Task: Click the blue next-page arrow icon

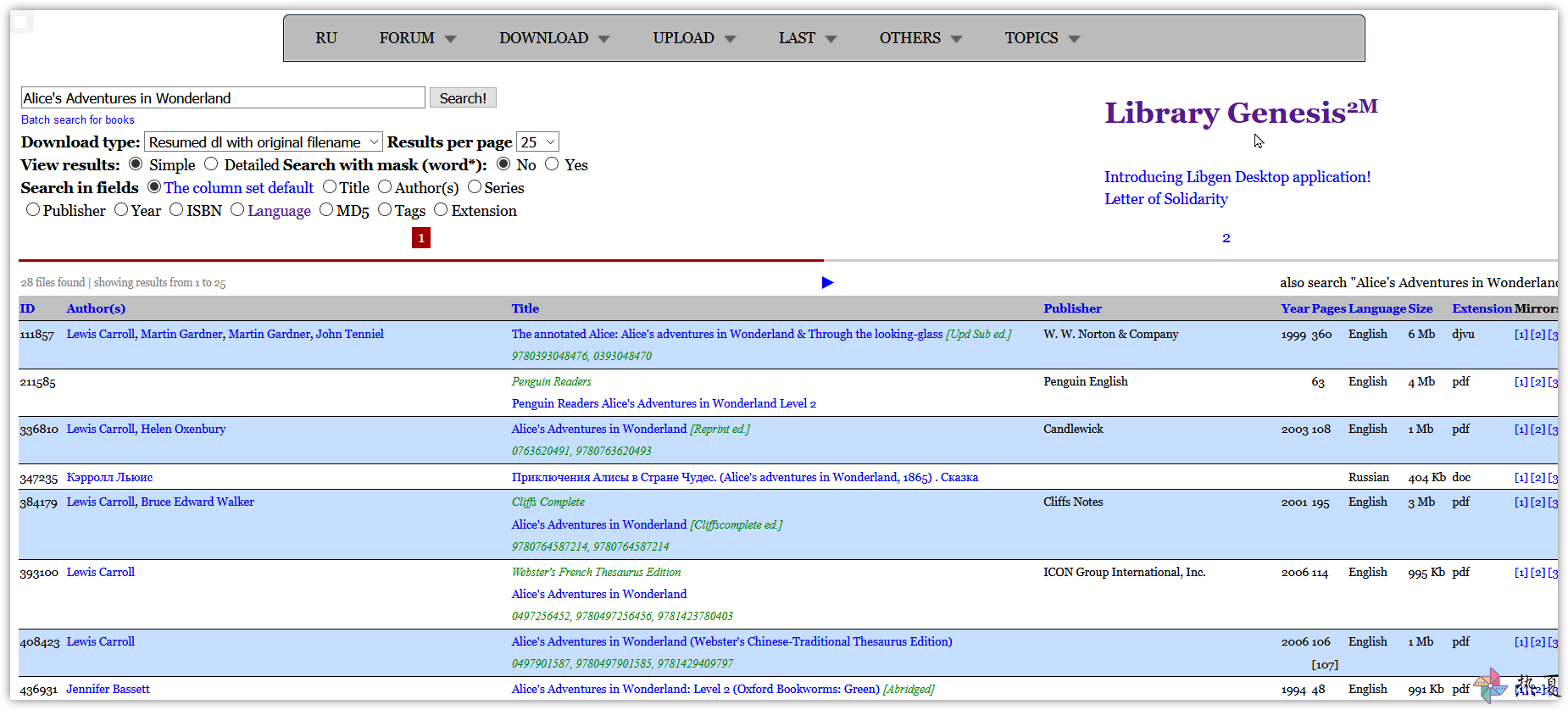Action: coord(827,282)
